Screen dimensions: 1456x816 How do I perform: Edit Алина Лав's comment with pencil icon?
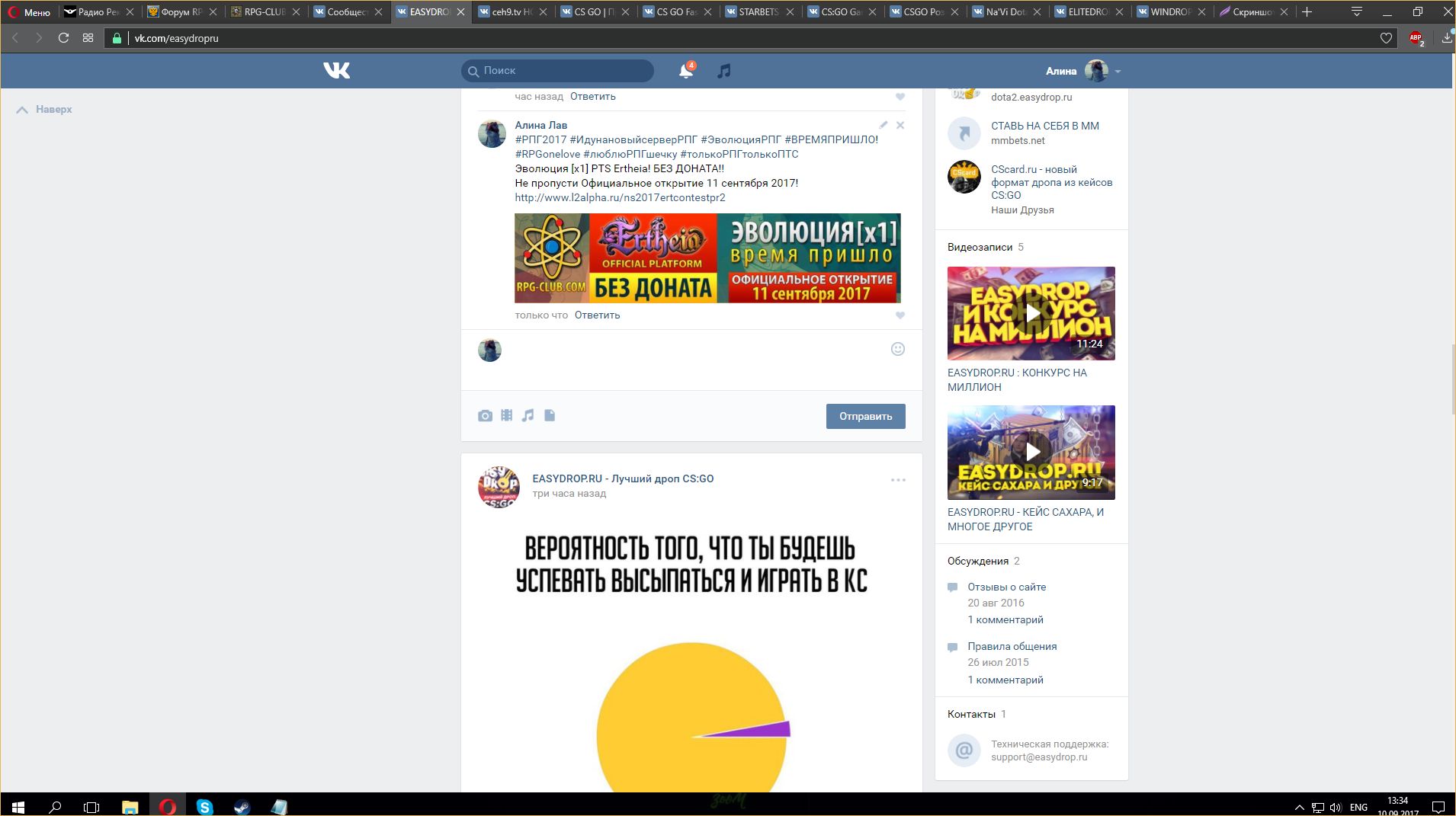pyautogui.click(x=883, y=125)
